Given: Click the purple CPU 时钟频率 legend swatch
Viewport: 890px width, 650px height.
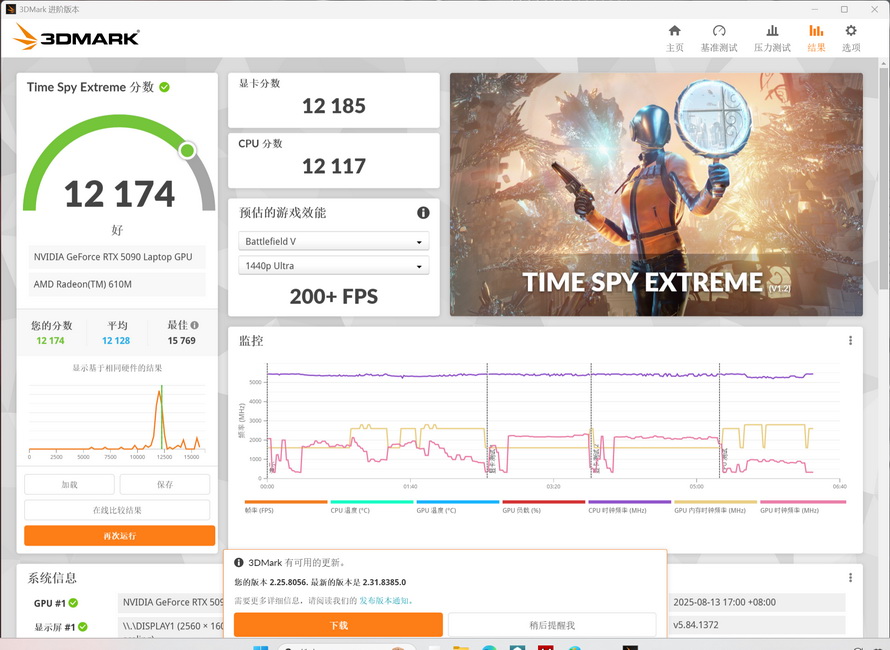Looking at the screenshot, I should click(629, 502).
